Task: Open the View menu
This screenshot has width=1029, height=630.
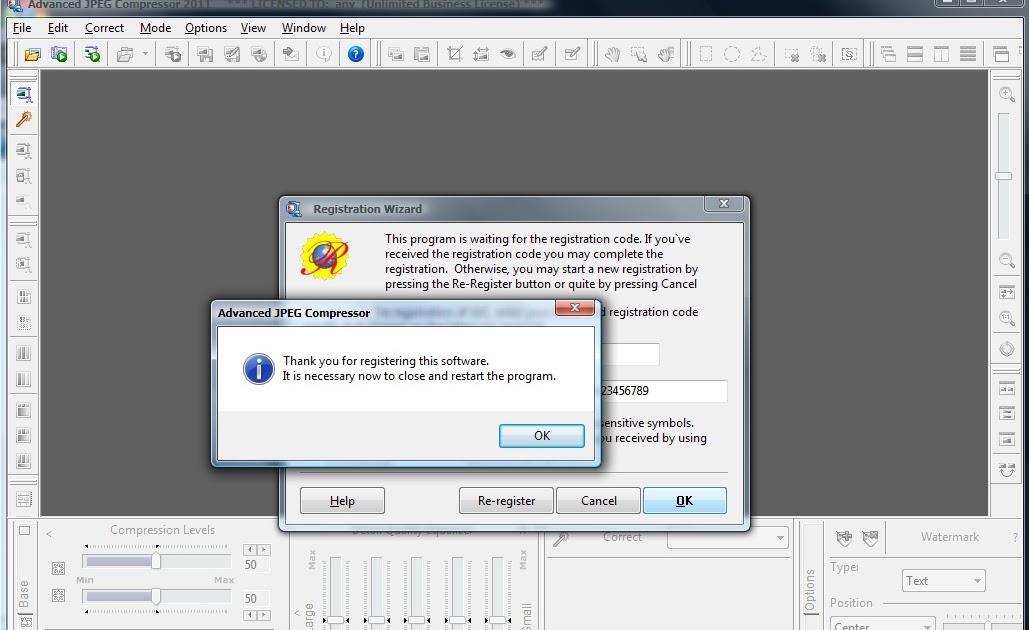Action: pyautogui.click(x=253, y=28)
